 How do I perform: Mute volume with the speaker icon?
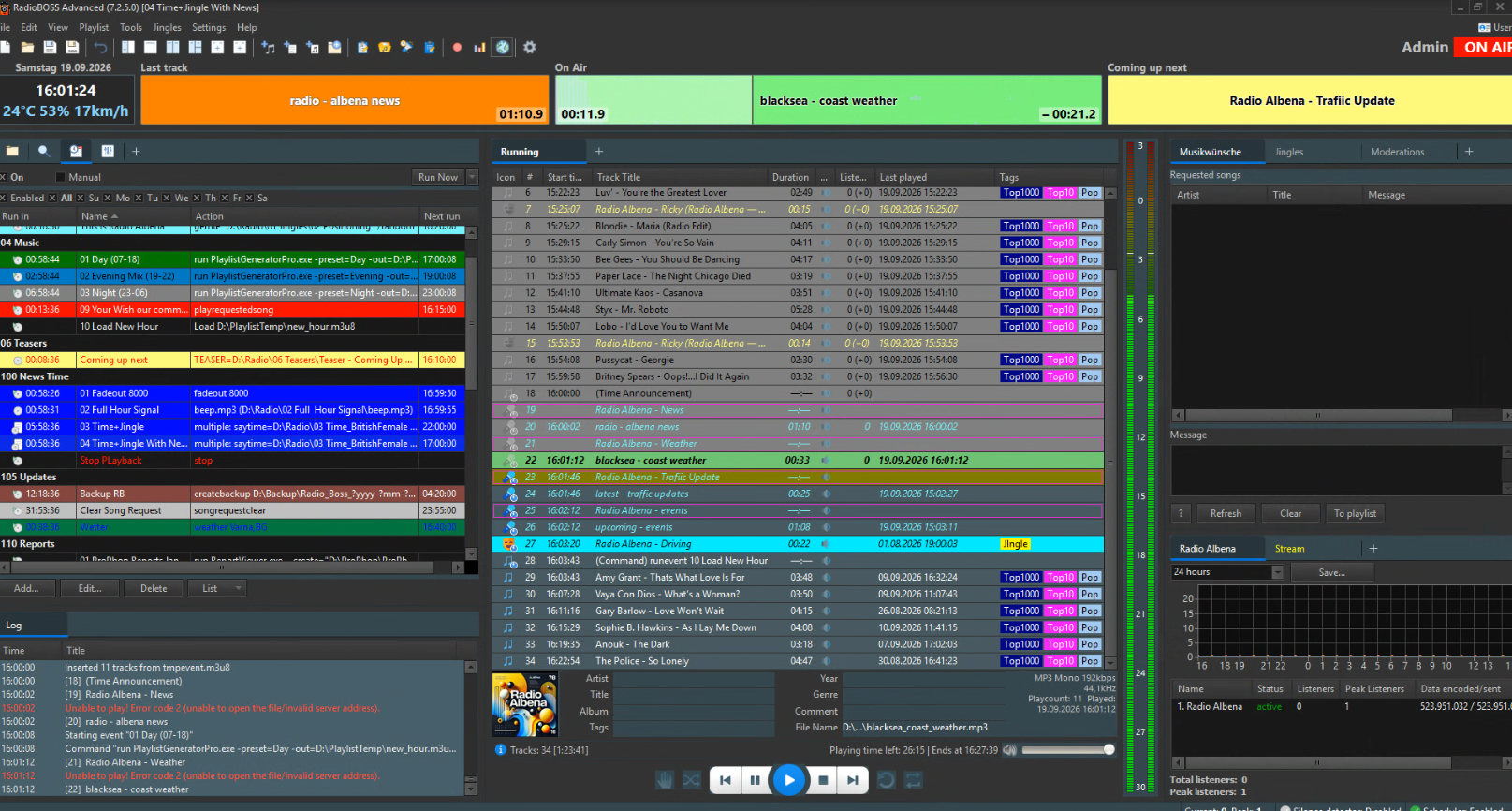point(1009,750)
